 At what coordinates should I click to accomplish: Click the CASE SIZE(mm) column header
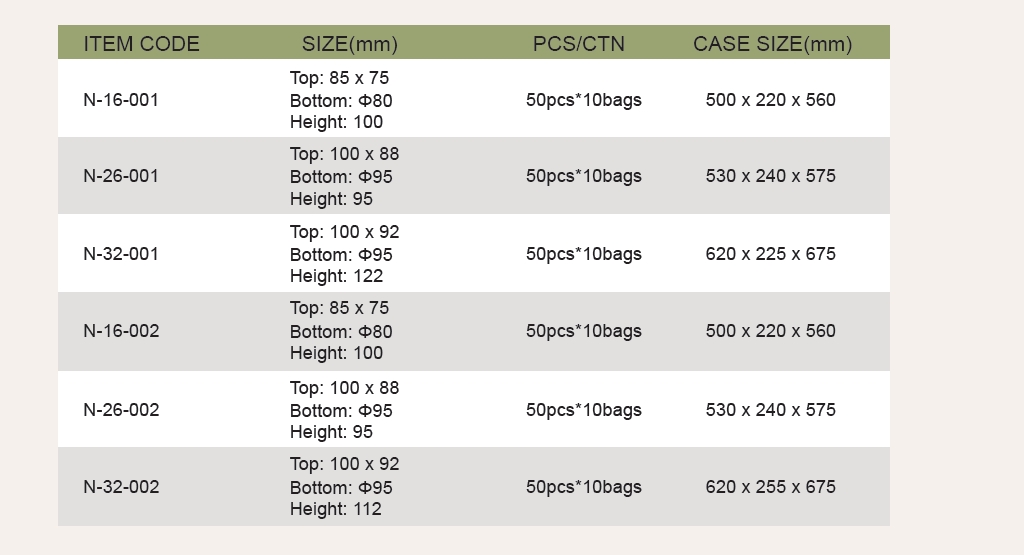[x=772, y=44]
